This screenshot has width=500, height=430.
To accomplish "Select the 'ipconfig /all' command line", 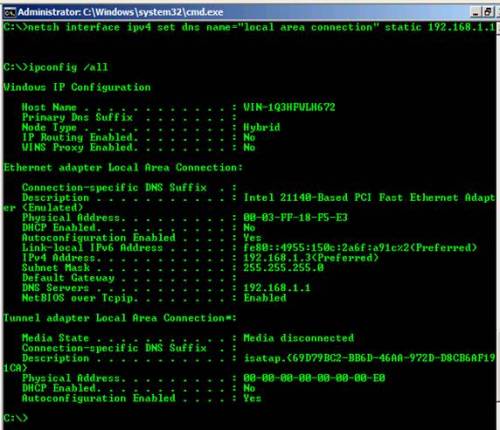I will click(x=56, y=67).
